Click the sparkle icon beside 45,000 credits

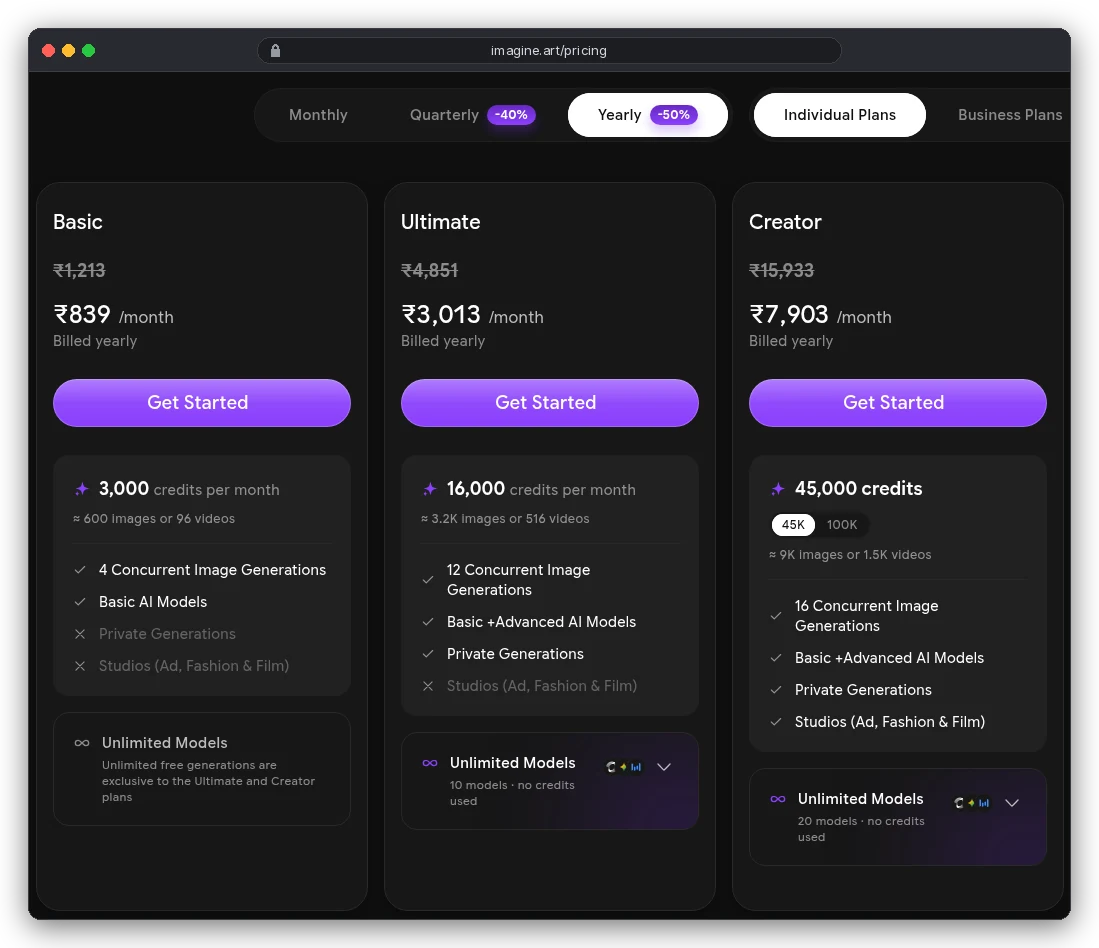click(x=777, y=489)
